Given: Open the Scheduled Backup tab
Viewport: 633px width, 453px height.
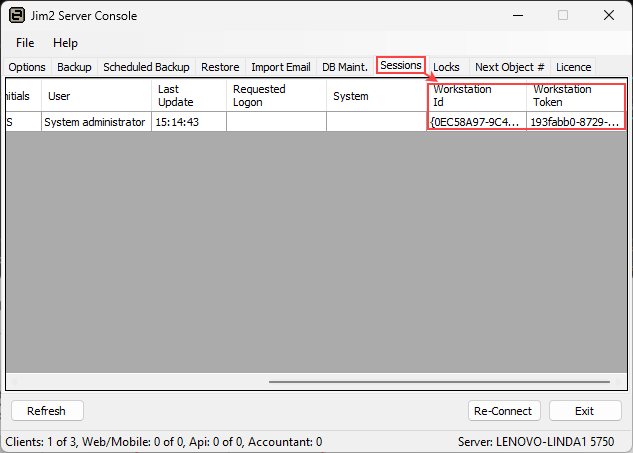Looking at the screenshot, I should 146,67.
